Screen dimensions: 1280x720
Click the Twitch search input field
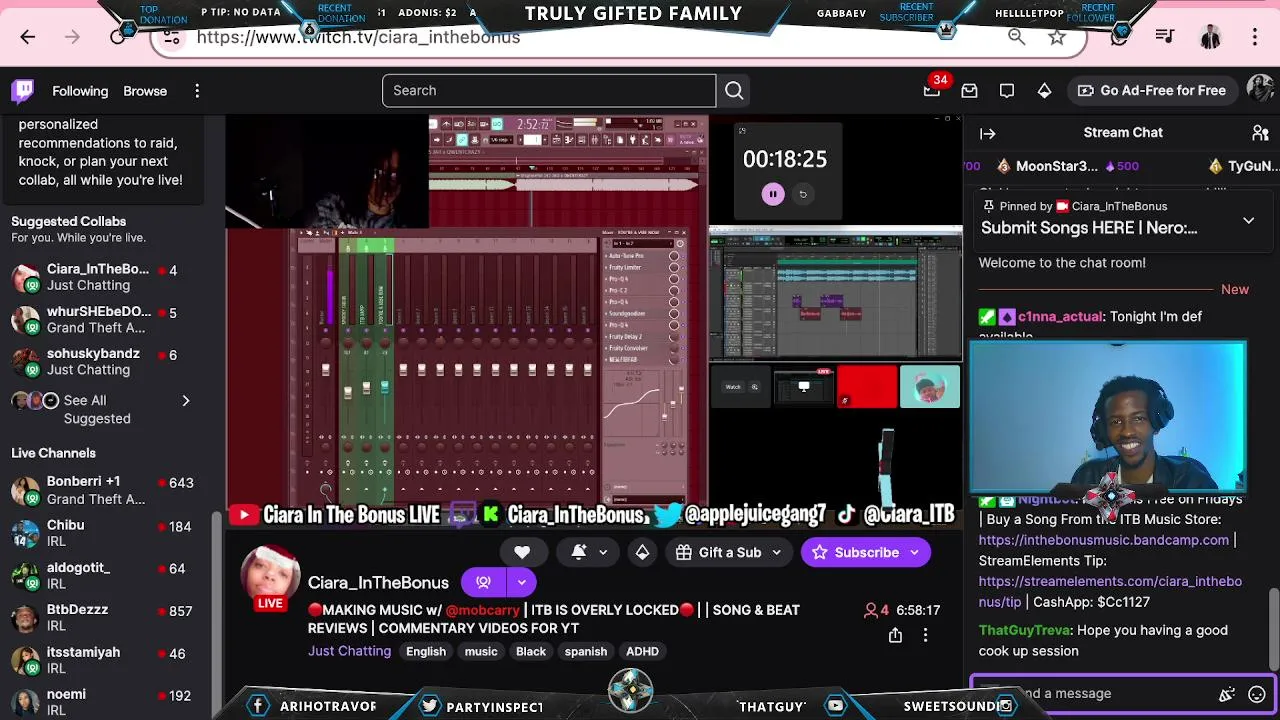(549, 91)
